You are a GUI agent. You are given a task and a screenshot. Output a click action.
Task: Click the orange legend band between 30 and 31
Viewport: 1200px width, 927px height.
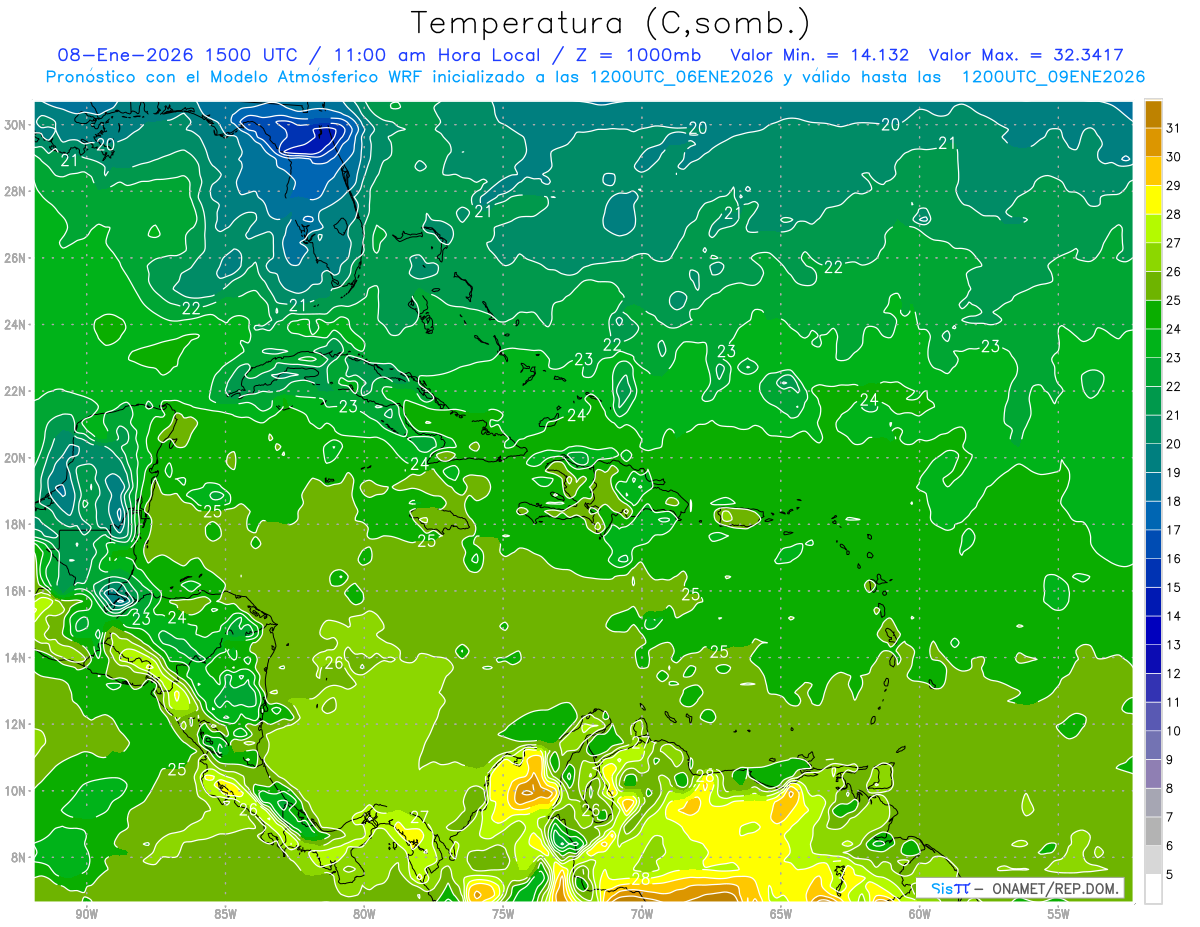(x=1154, y=142)
